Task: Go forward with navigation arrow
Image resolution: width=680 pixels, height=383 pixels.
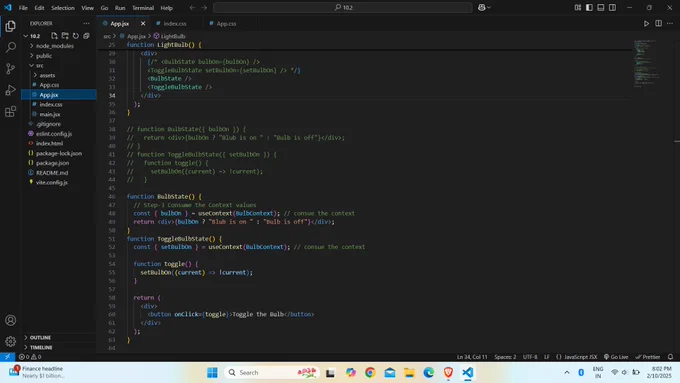Action: click(204, 7)
